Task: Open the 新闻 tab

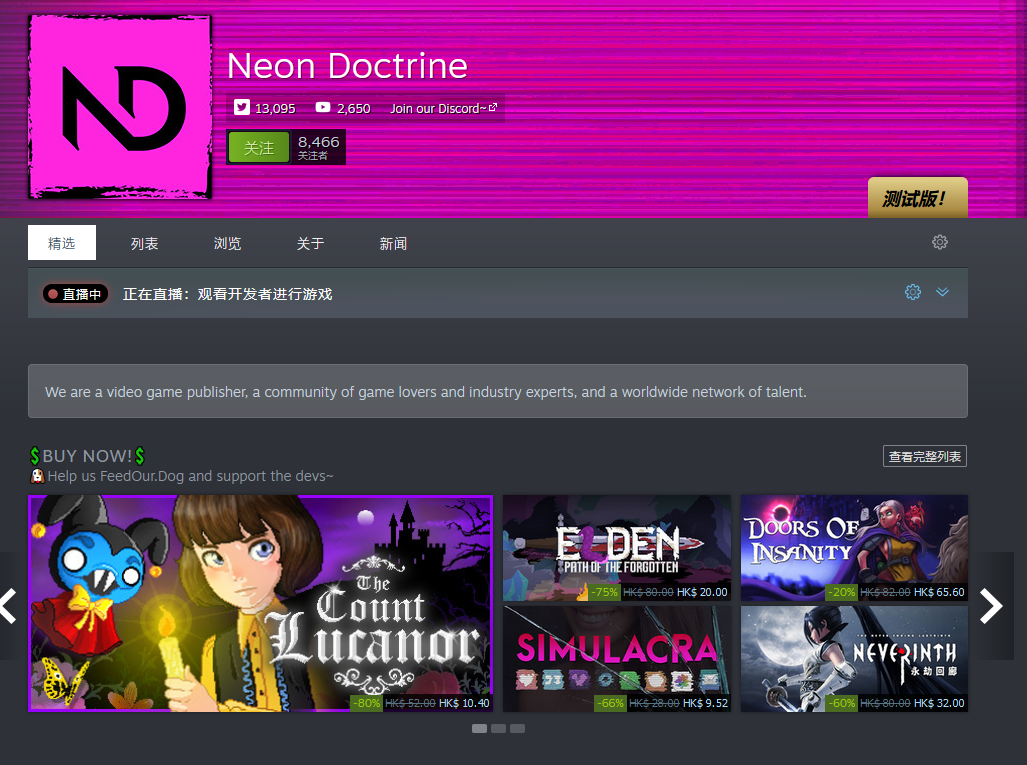Action: tap(393, 244)
